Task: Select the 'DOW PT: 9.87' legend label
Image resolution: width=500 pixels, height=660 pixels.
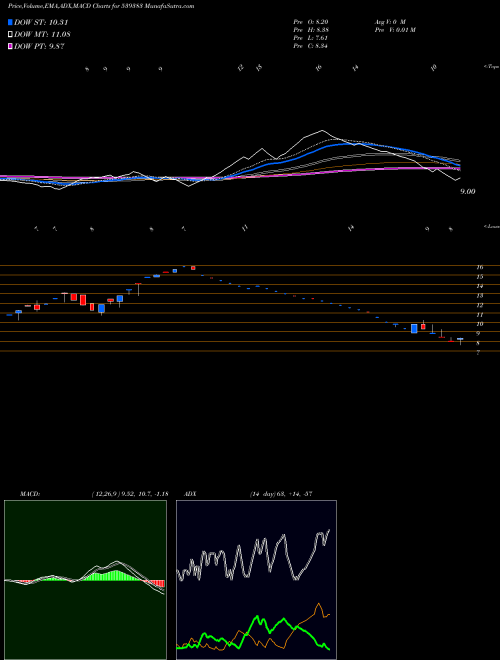Action: [x=39, y=47]
